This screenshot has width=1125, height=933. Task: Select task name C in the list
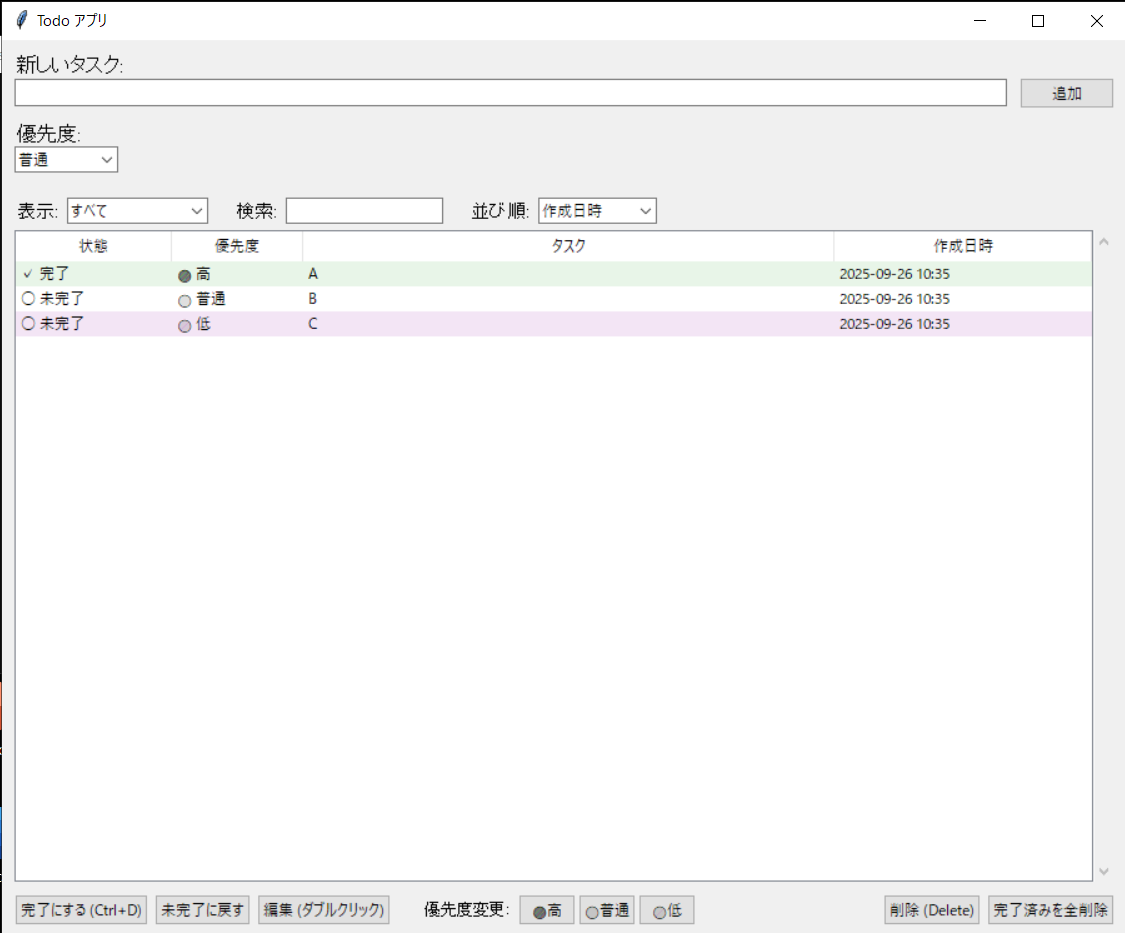tap(313, 324)
